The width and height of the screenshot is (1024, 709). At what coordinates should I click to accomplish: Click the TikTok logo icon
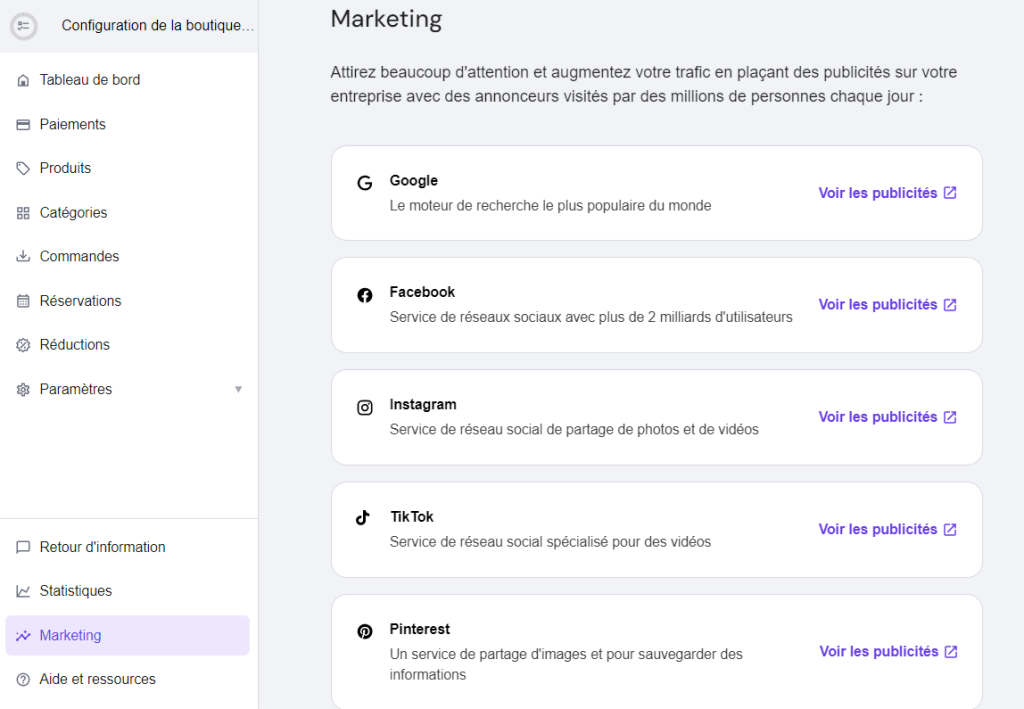point(363,518)
